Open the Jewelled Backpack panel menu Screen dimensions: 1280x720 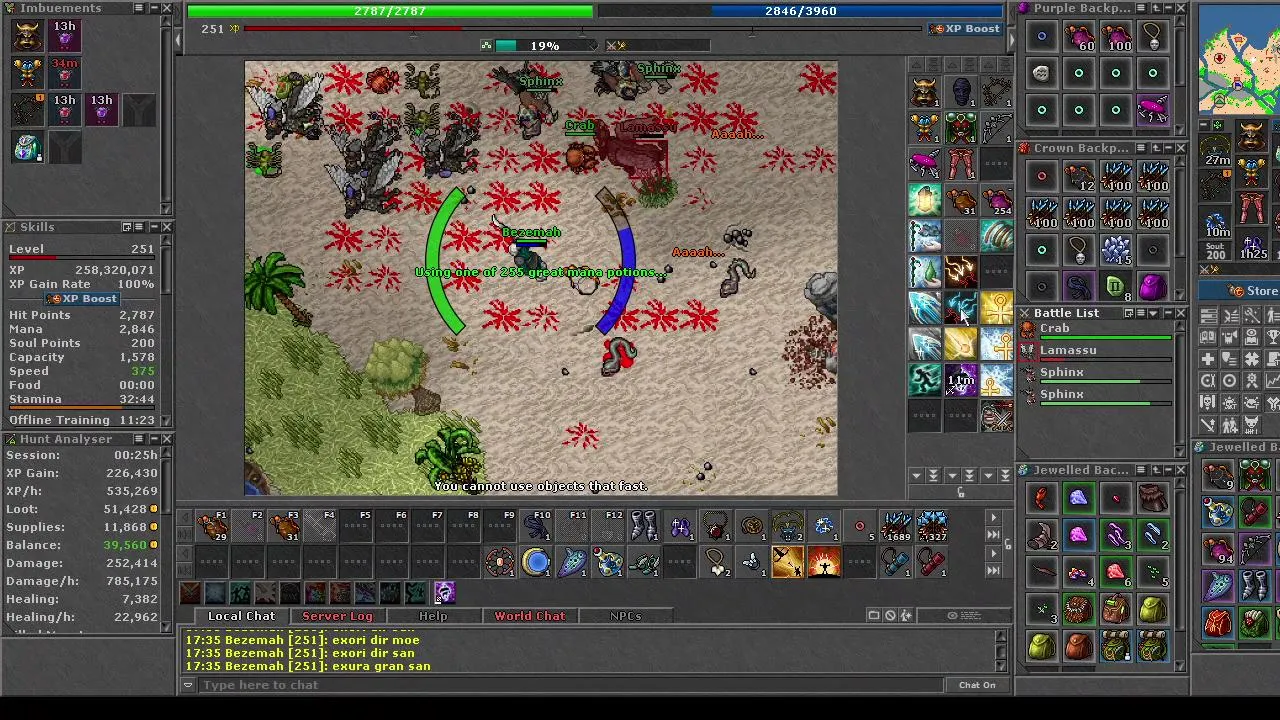click(x=1141, y=470)
